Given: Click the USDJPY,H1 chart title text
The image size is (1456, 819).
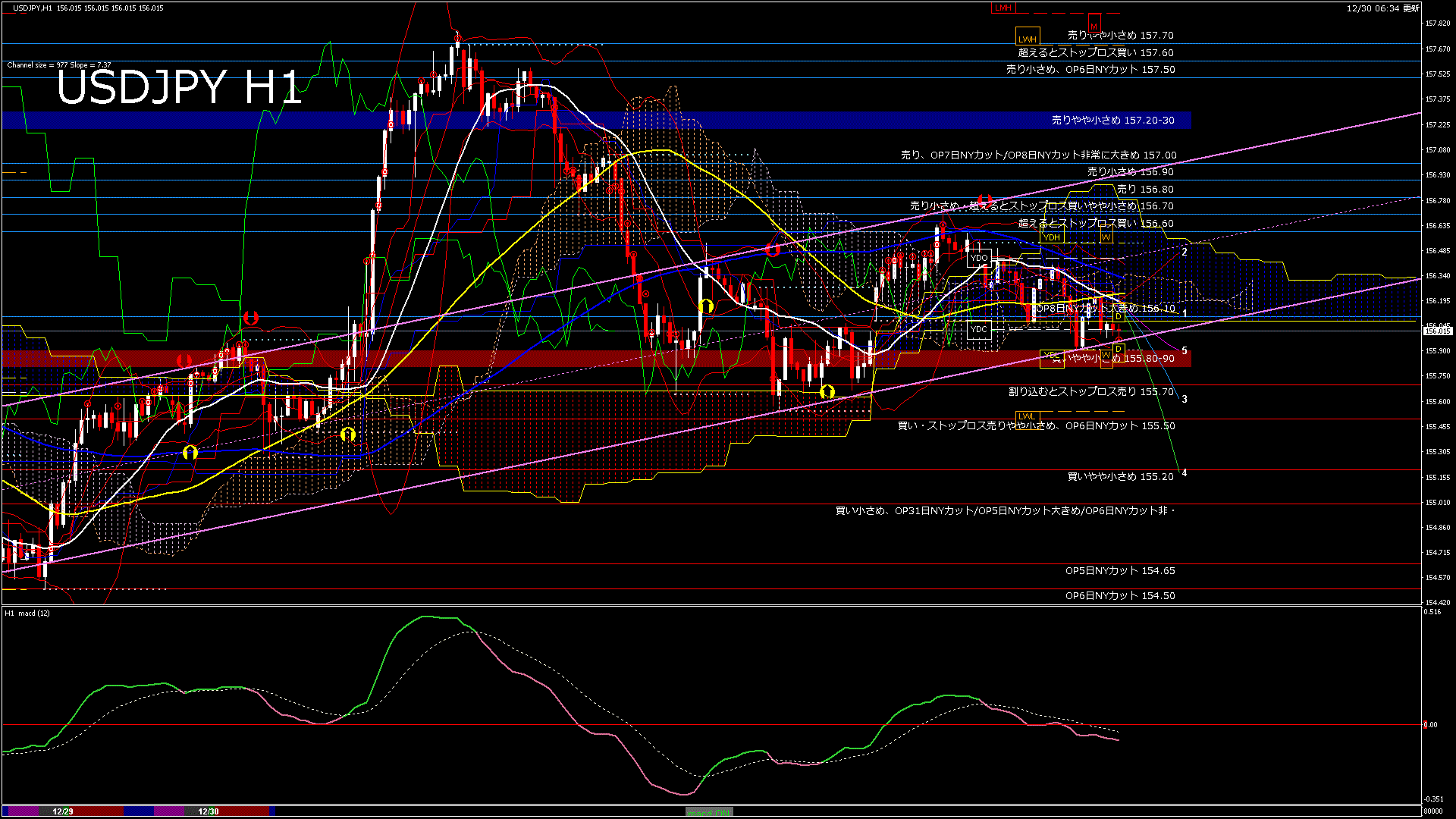Looking at the screenshot, I should click(x=33, y=8).
